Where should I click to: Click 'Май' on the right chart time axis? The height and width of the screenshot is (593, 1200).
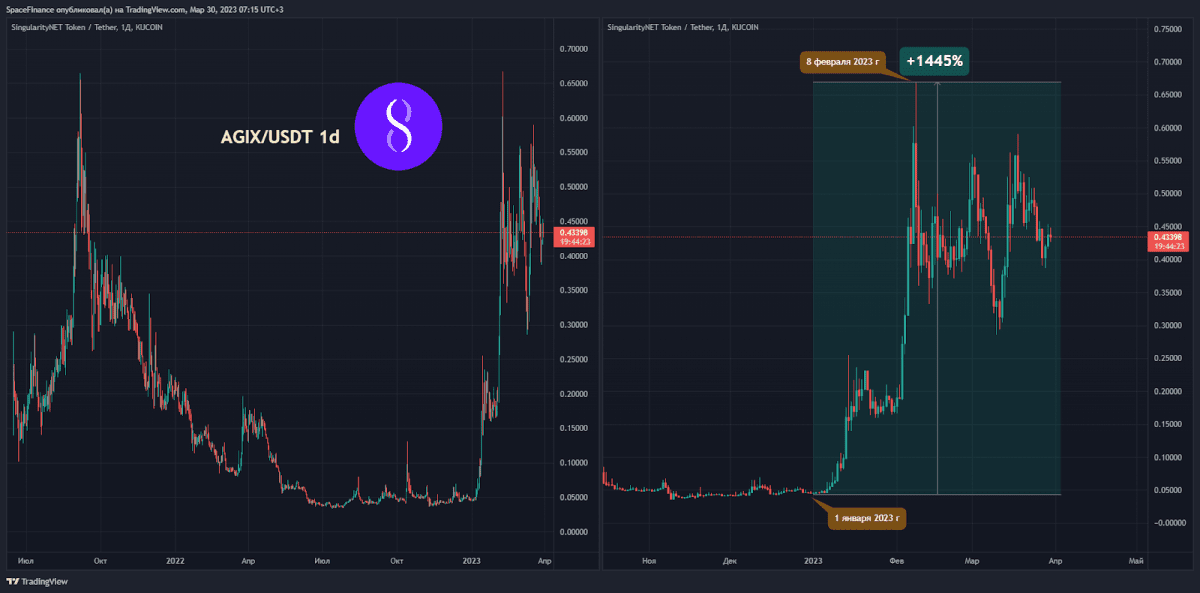click(1135, 560)
